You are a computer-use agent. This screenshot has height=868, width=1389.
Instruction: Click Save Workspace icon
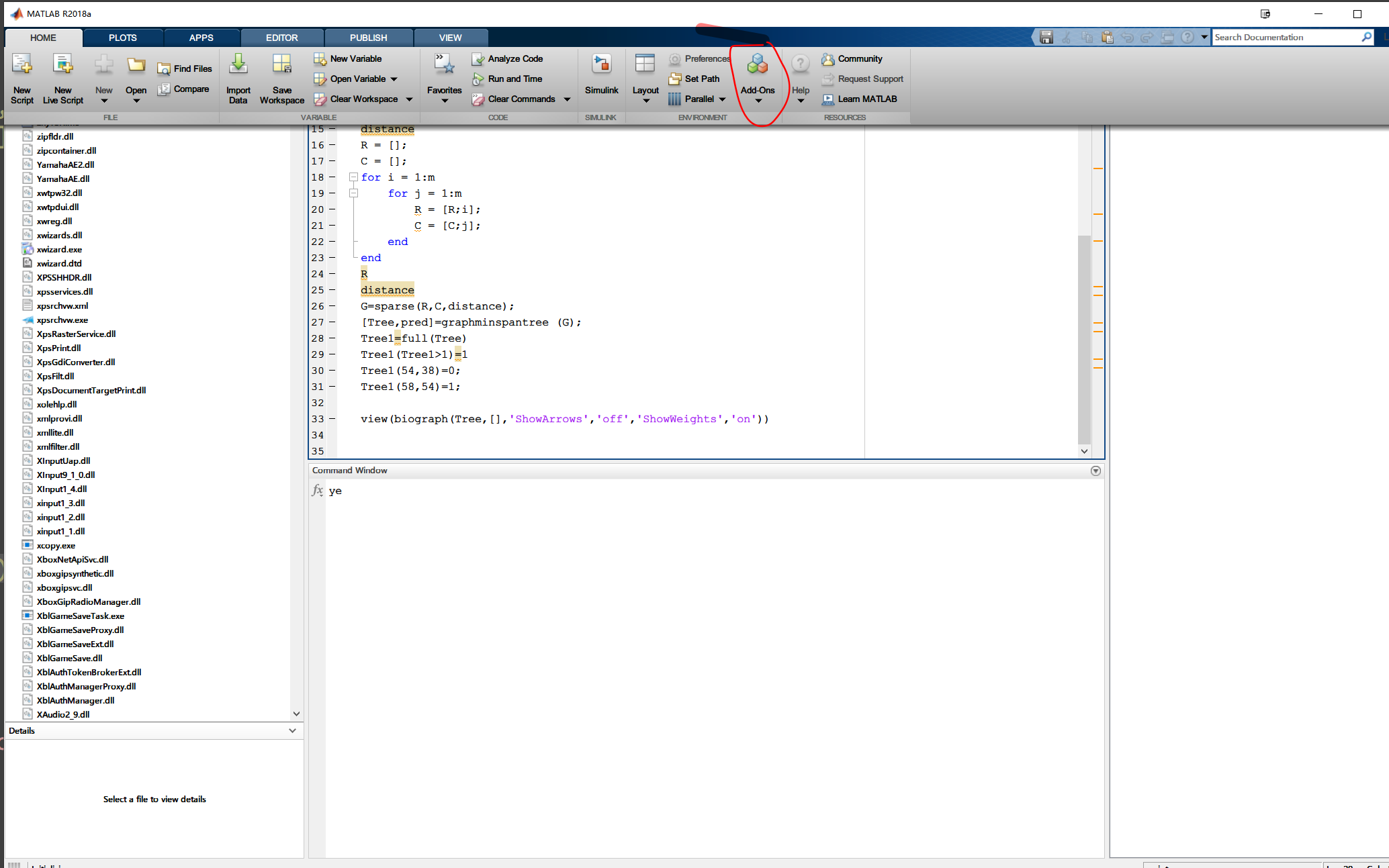pos(281,65)
